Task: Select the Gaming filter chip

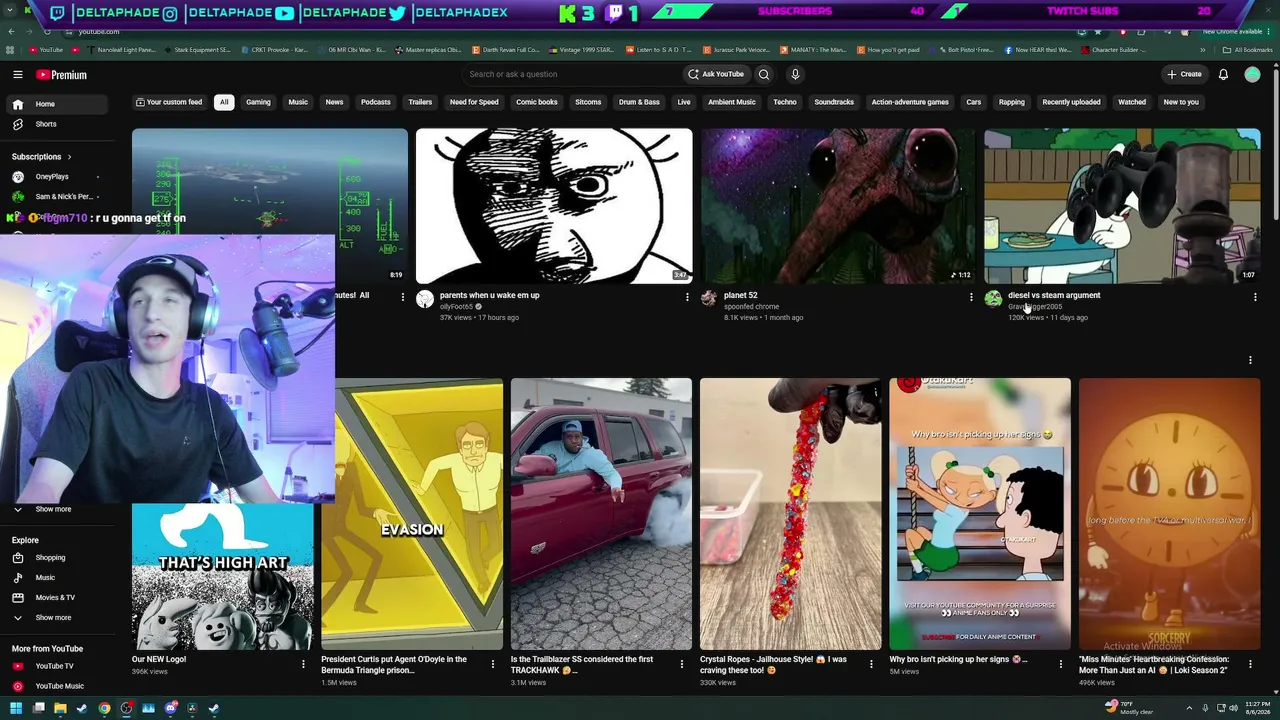Action: click(258, 102)
